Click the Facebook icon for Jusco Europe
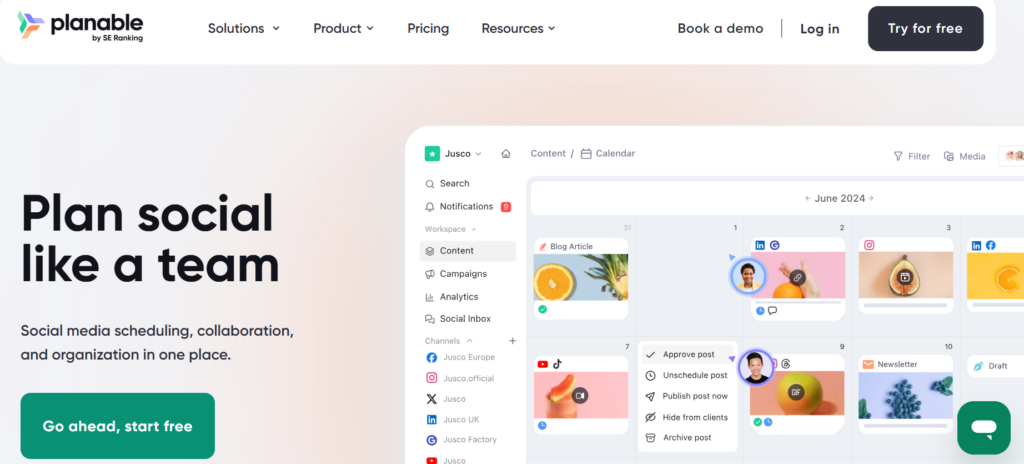 click(432, 357)
